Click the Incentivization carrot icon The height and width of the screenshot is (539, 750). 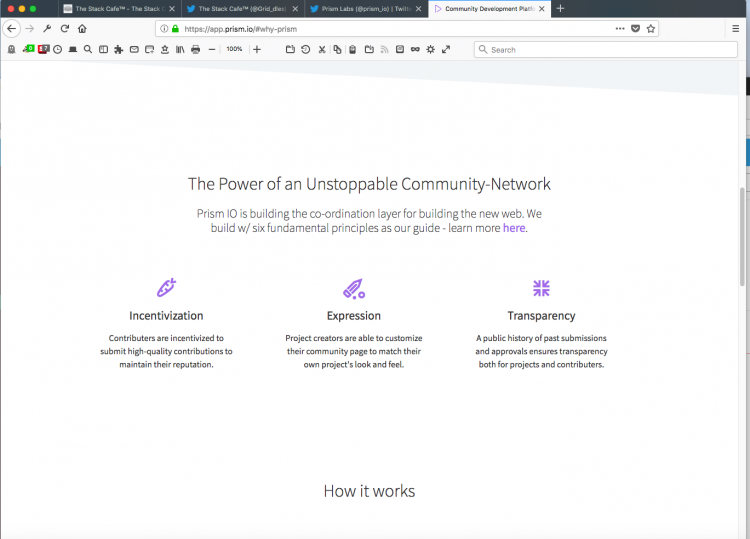pos(166,287)
